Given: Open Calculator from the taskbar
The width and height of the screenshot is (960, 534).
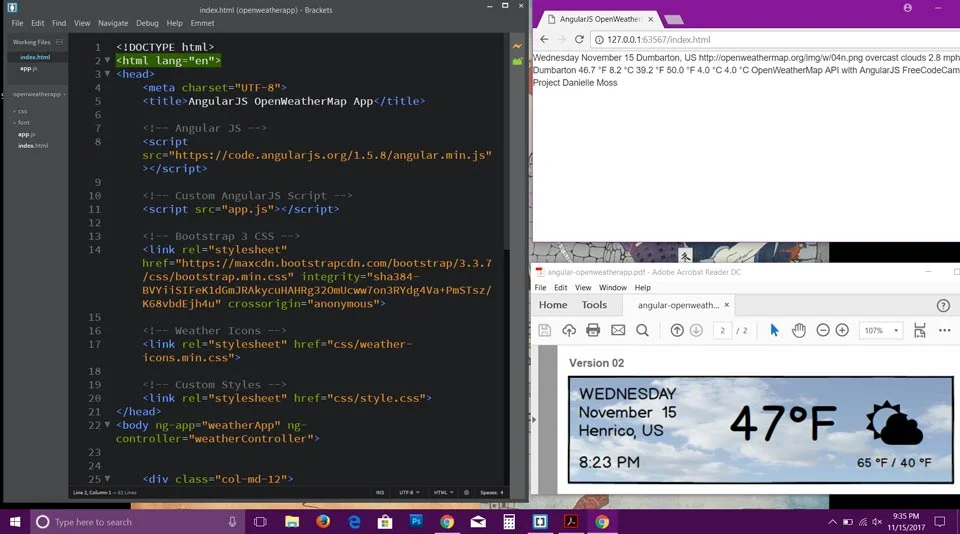Looking at the screenshot, I should click(x=509, y=522).
